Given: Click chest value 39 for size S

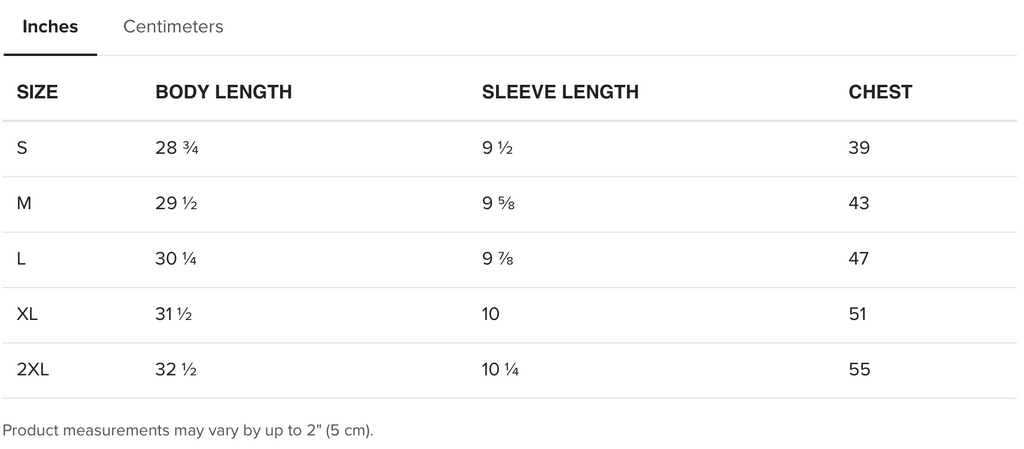Looking at the screenshot, I should click(859, 148).
